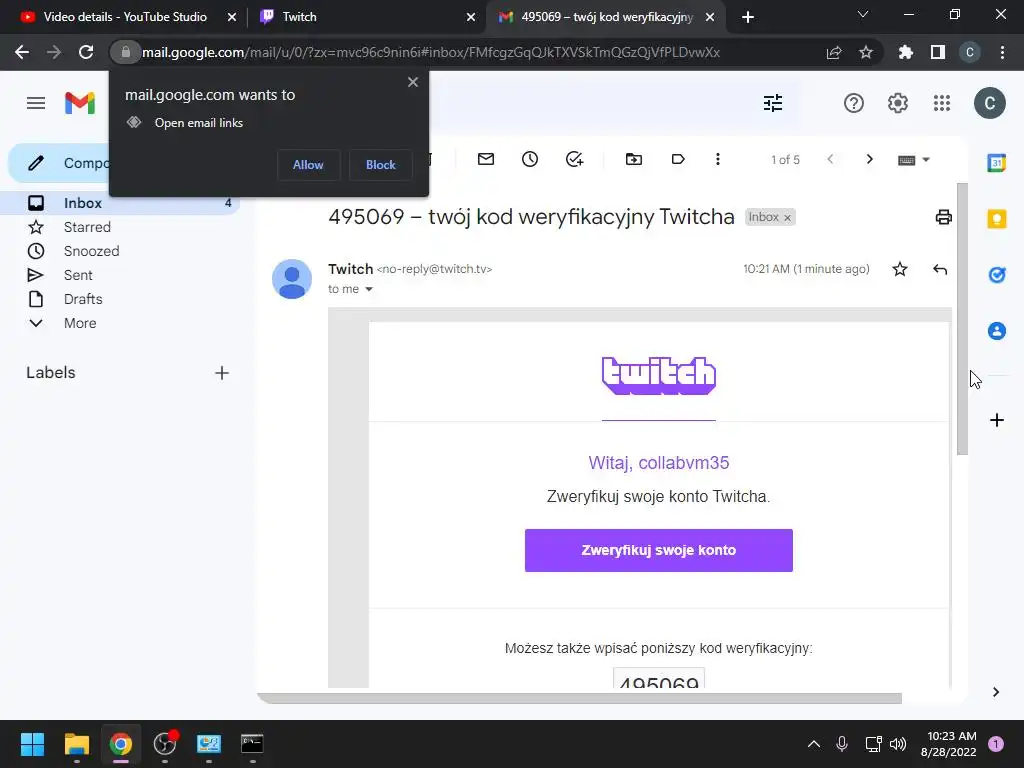Bookmark this page star icon

pyautogui.click(x=866, y=52)
